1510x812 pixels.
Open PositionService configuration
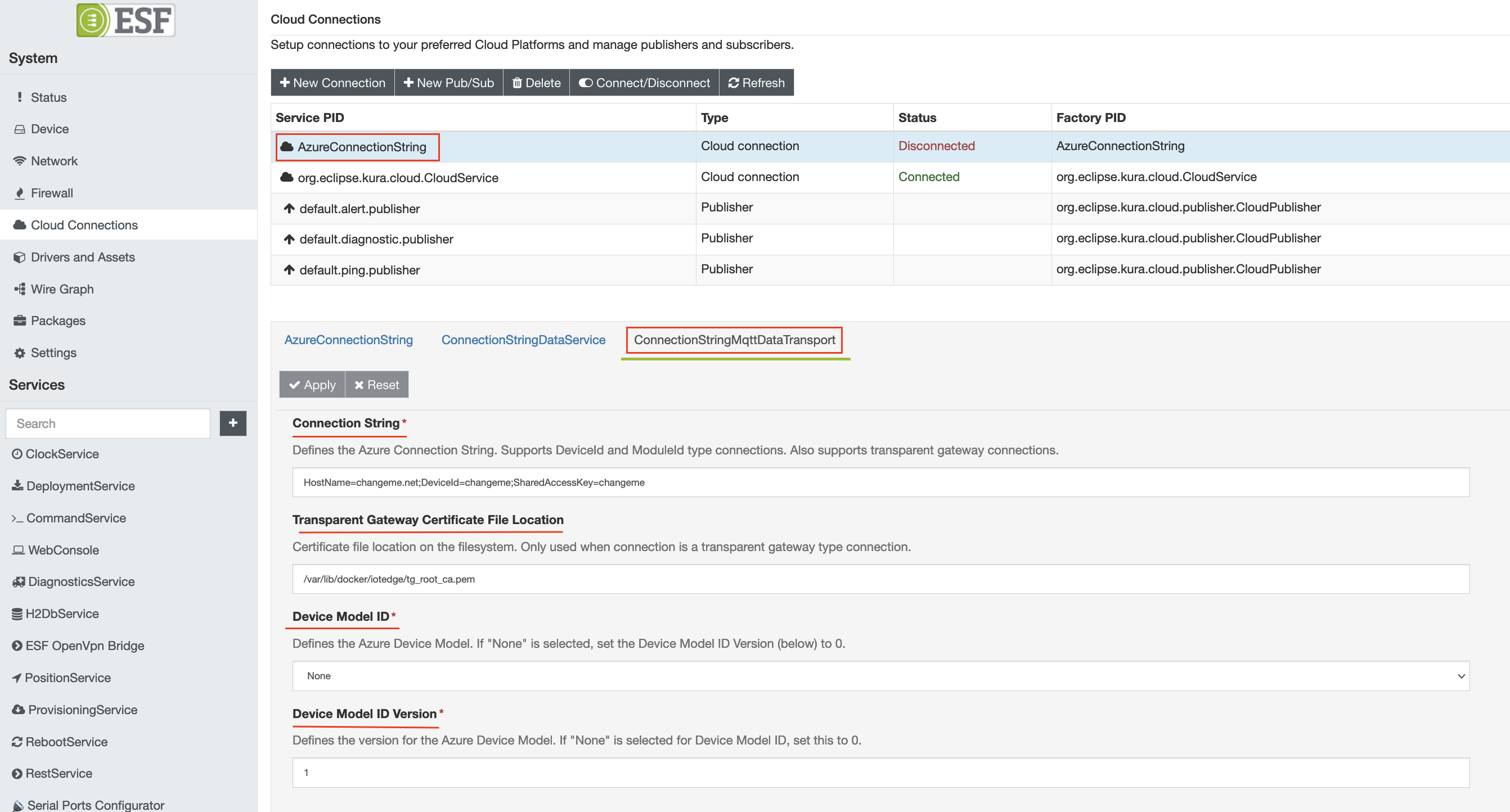(68, 678)
